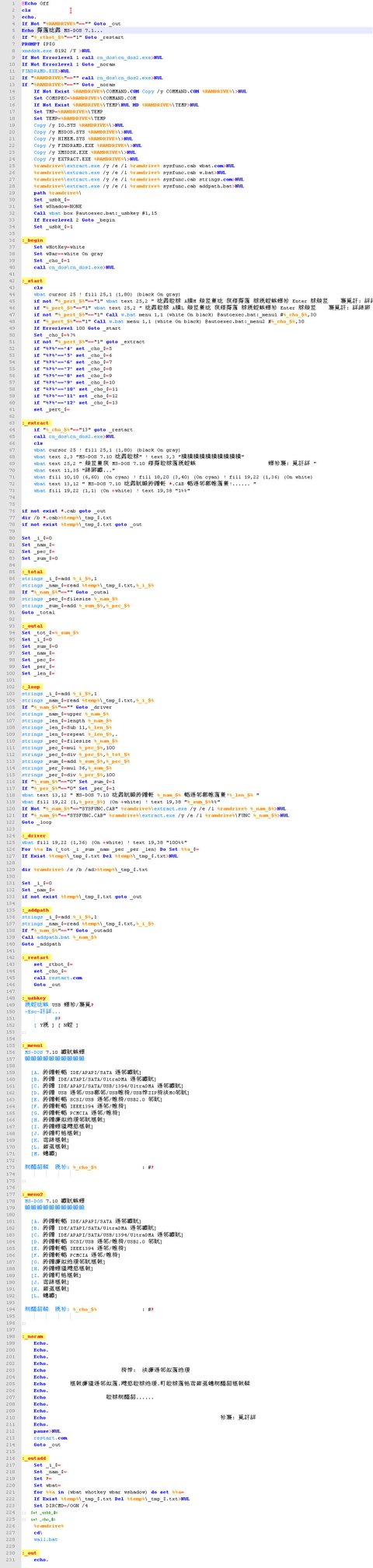Click the :_outadd label
Screen dimensions: 373x1568
click(x=34, y=1458)
